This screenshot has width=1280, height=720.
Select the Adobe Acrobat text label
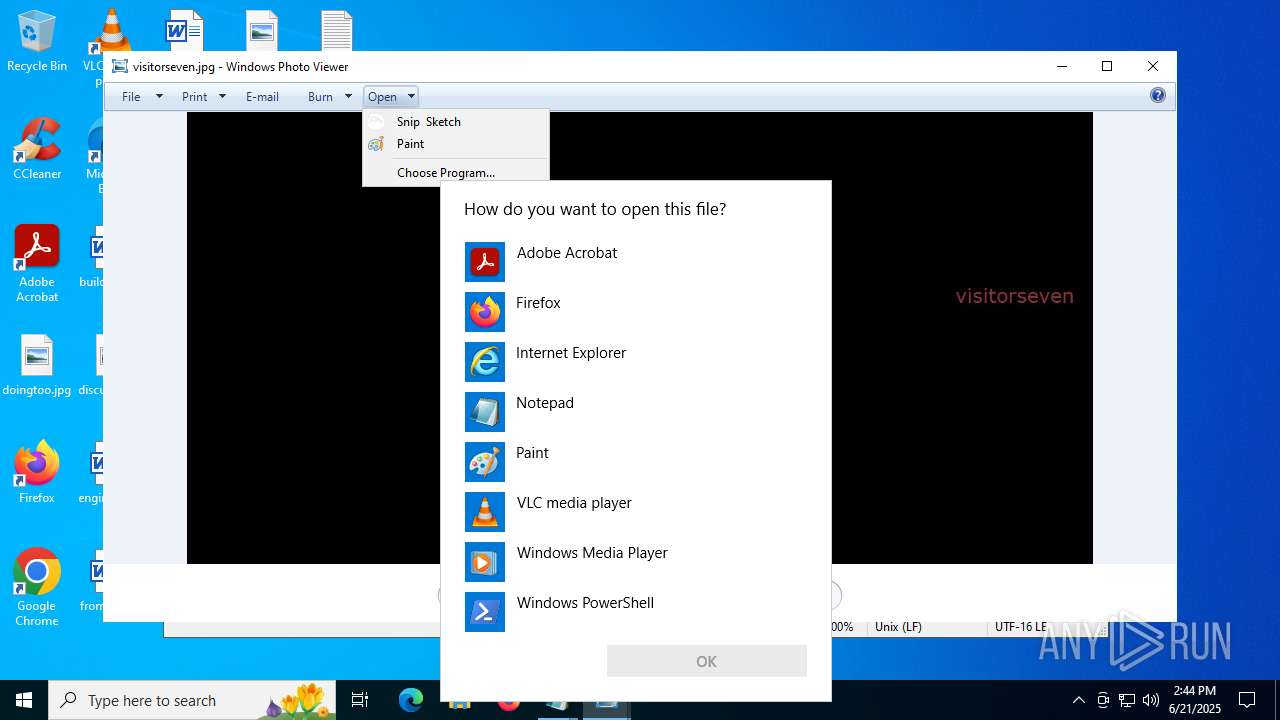click(567, 253)
